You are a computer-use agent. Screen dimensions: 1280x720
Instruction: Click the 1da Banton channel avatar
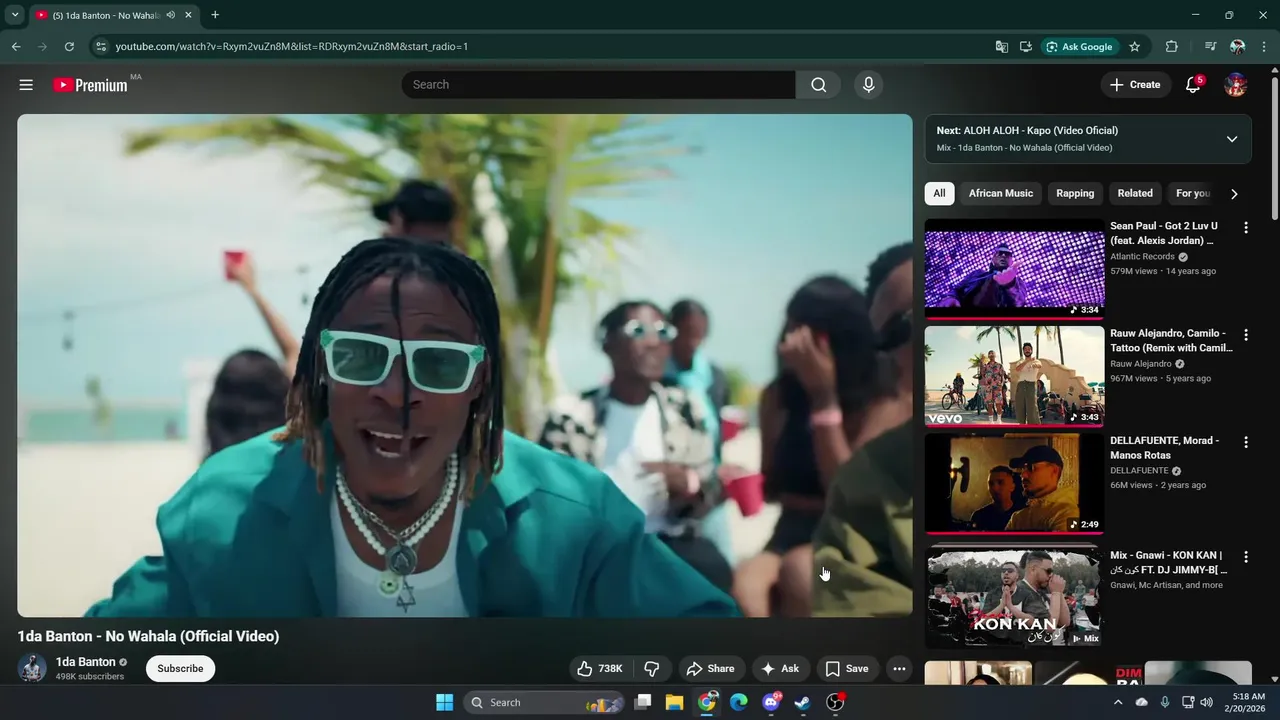click(32, 668)
